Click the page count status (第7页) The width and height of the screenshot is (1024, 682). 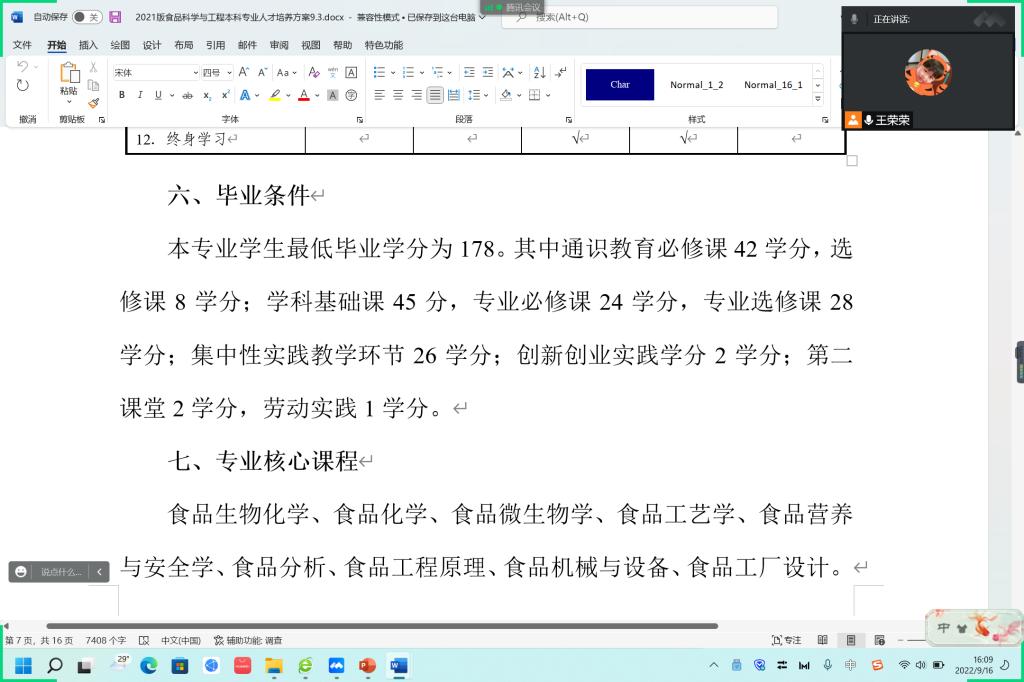click(39, 640)
